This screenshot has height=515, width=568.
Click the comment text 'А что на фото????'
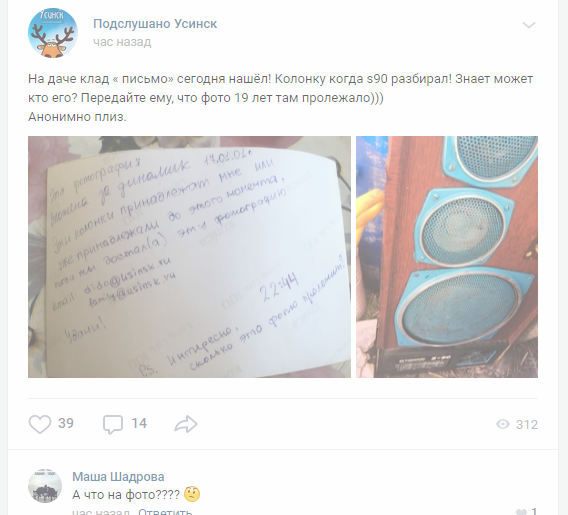pos(126,495)
